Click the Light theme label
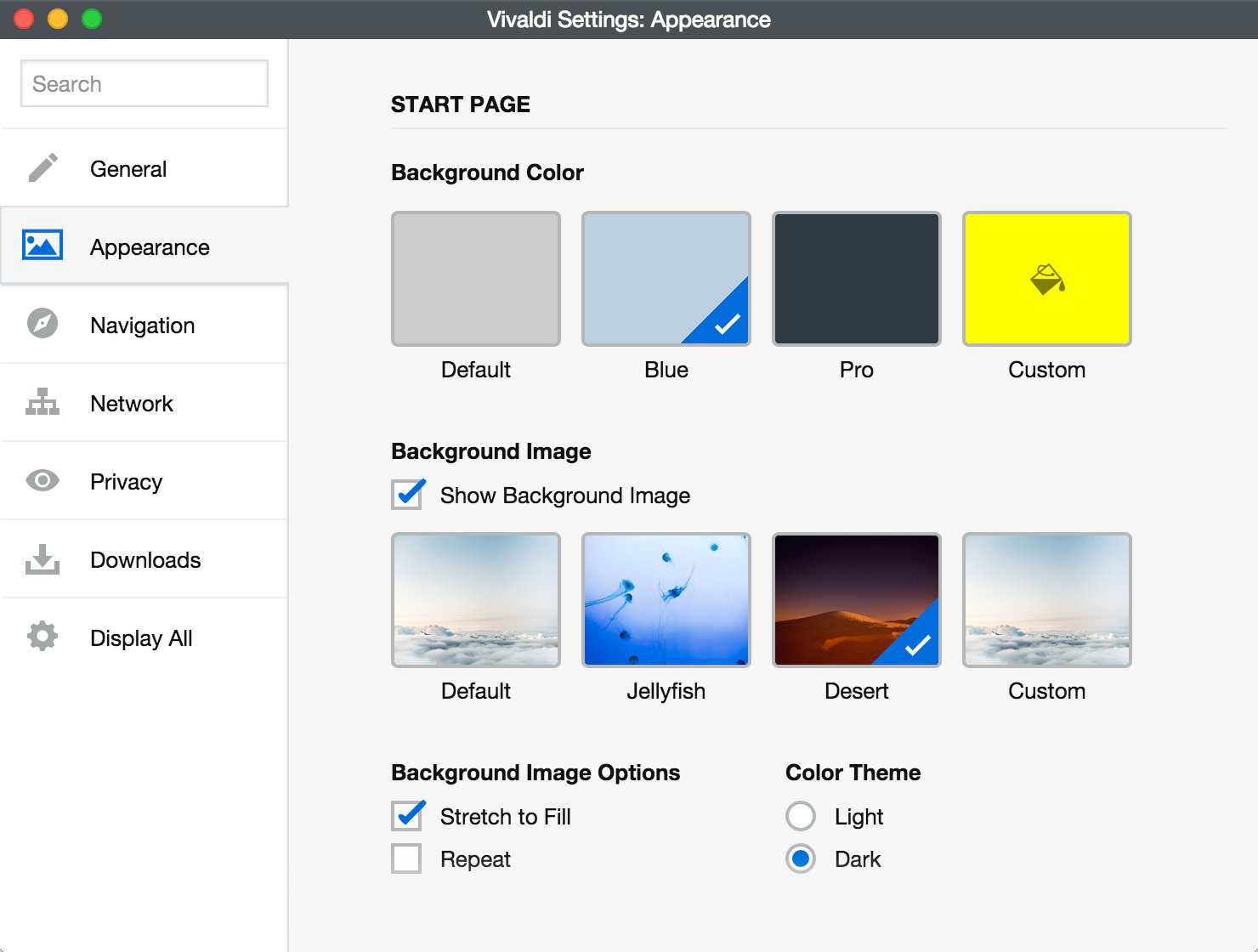The image size is (1258, 952). pos(858,817)
